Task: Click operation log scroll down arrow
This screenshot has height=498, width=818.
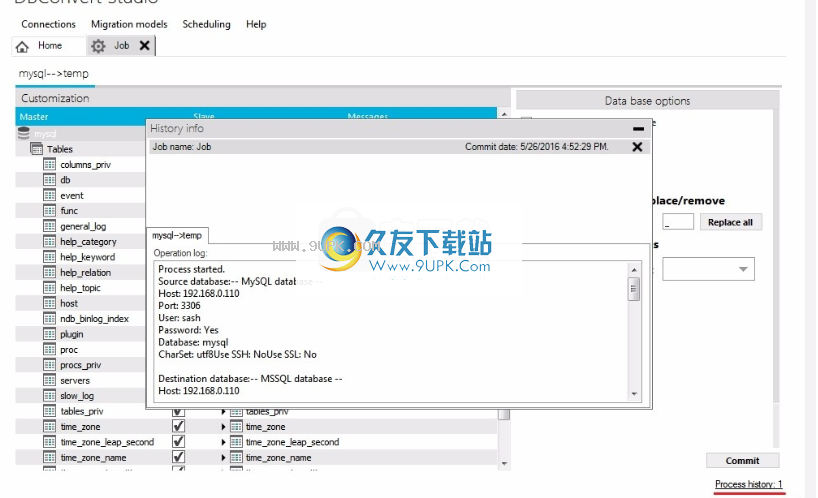Action: [x=634, y=394]
